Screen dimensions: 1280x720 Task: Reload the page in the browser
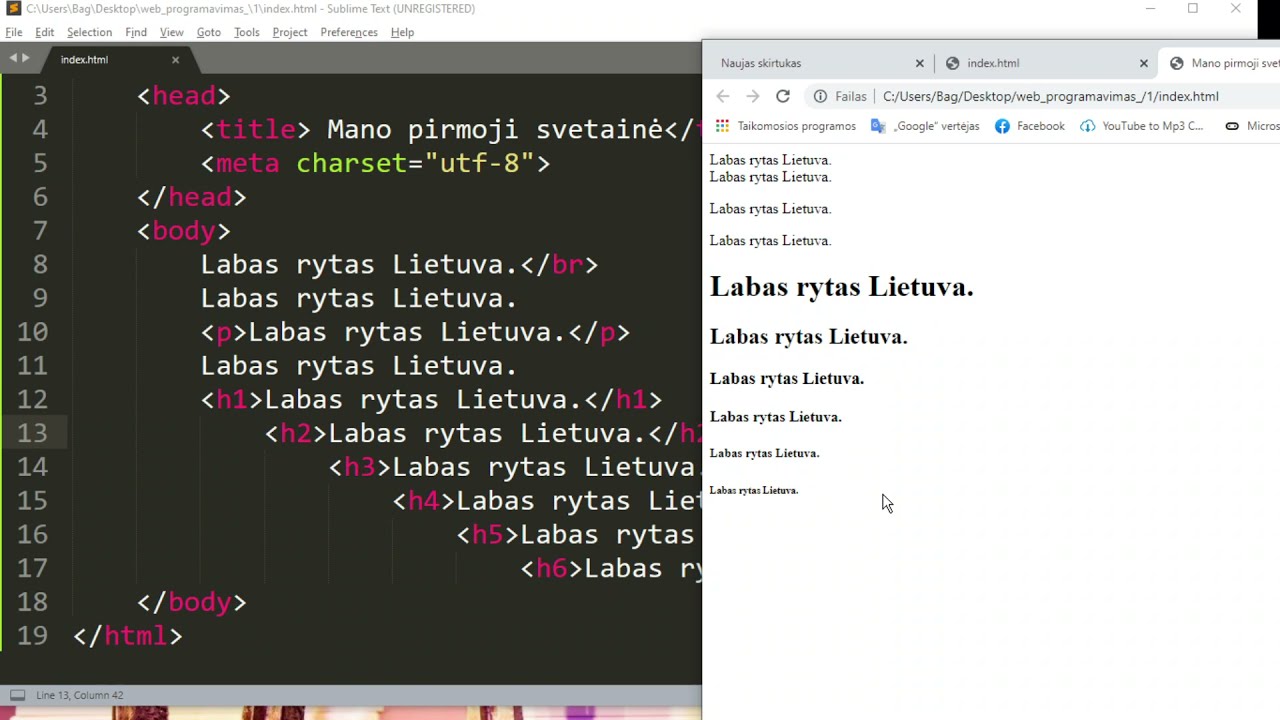[x=783, y=96]
